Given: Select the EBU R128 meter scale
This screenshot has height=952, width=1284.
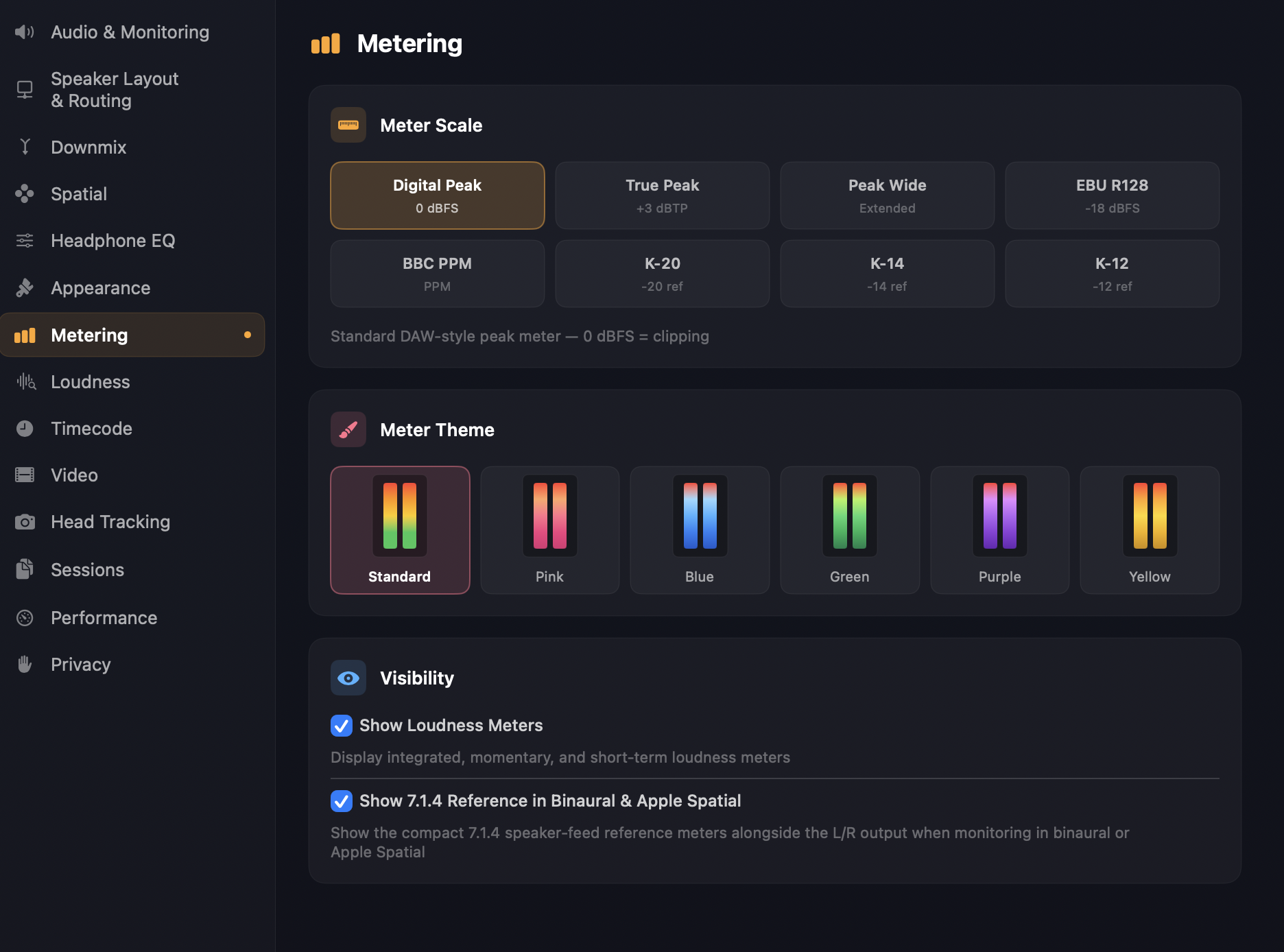Looking at the screenshot, I should click(1113, 195).
